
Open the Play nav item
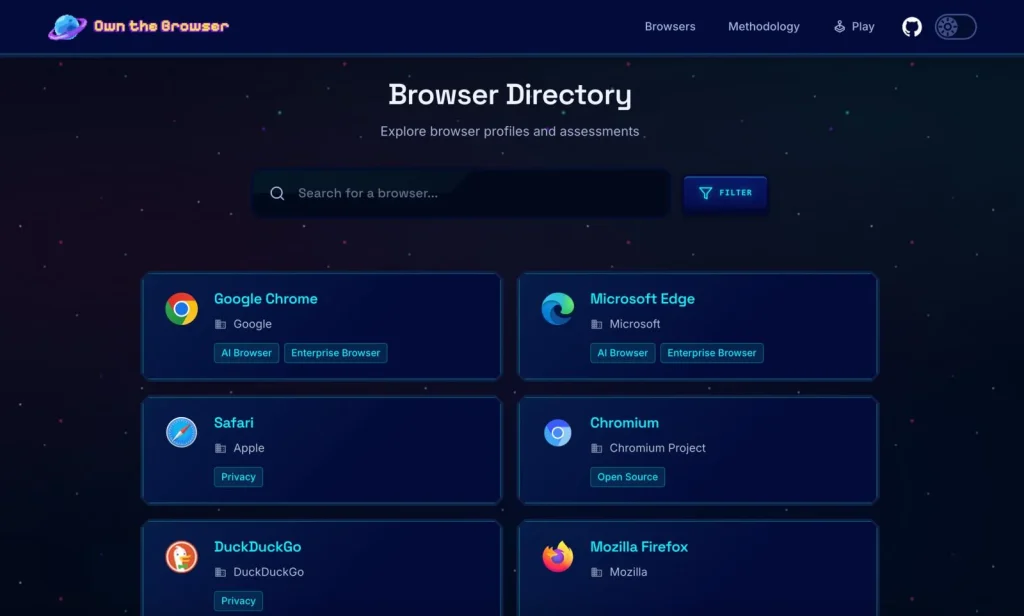click(854, 27)
